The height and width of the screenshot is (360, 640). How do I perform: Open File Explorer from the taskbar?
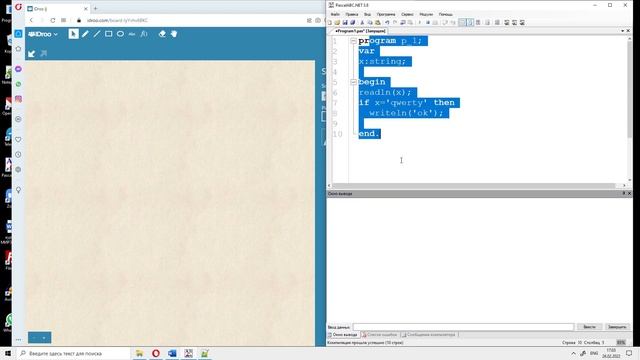(x=140, y=353)
